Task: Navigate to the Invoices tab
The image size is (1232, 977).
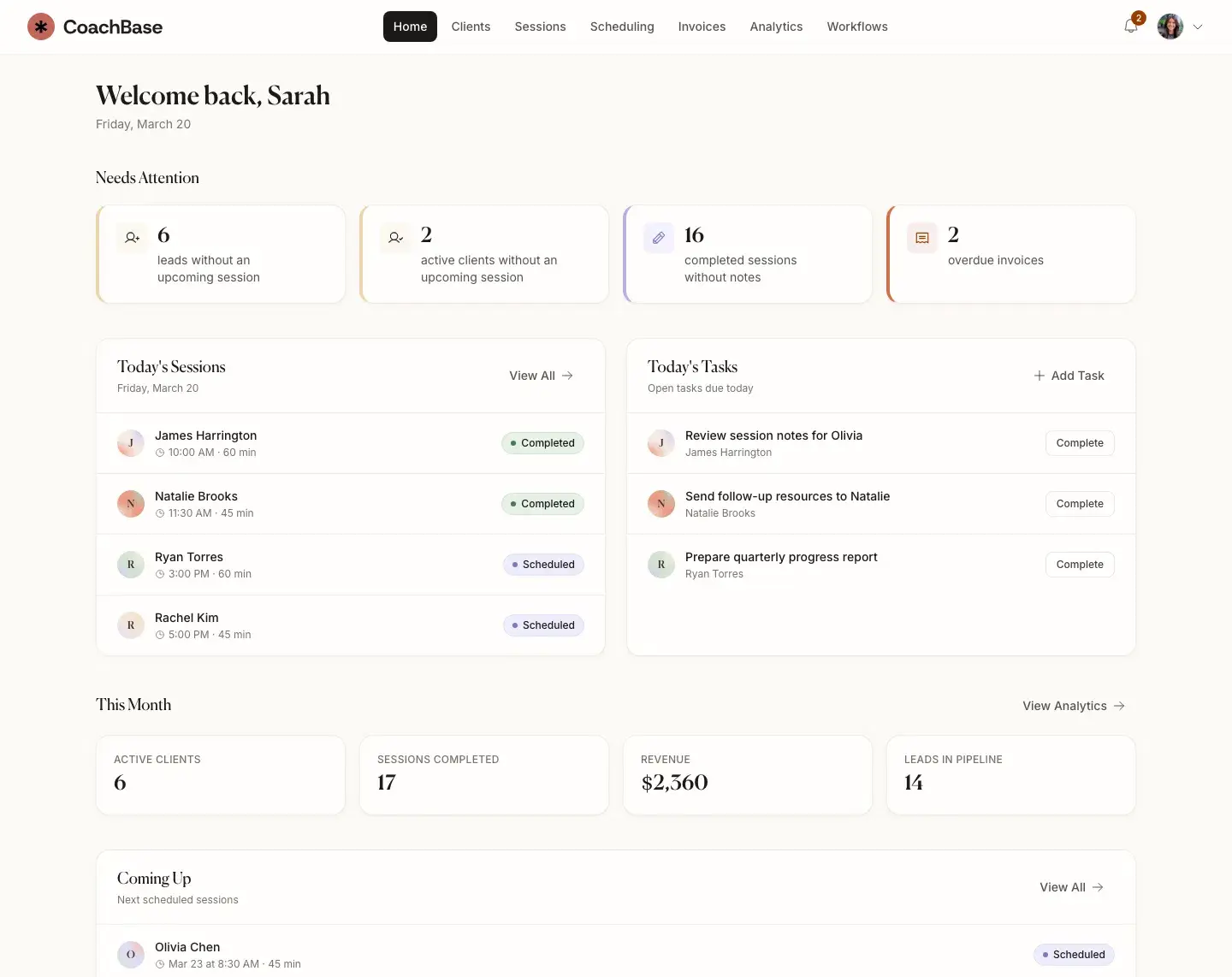Action: click(x=702, y=27)
